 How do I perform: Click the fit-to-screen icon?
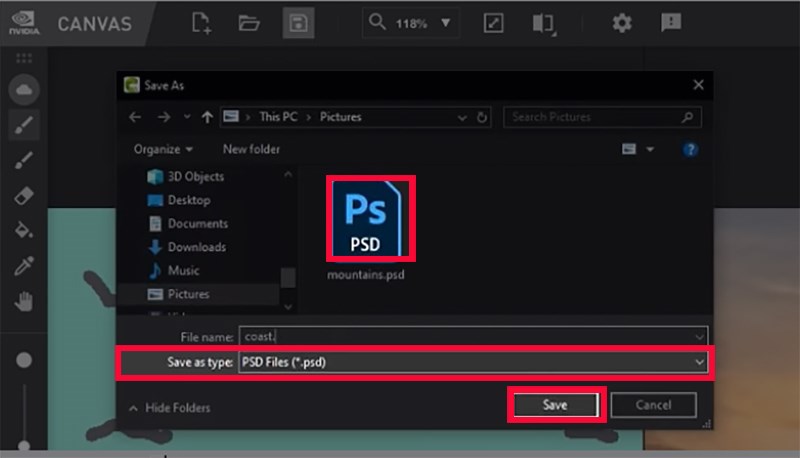[x=493, y=23]
